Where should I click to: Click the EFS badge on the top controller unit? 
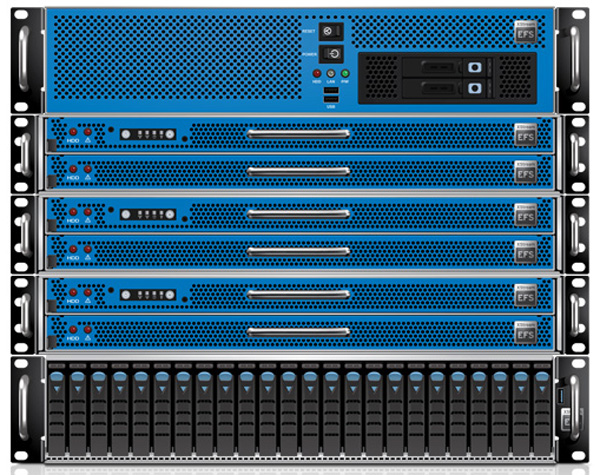tap(526, 31)
